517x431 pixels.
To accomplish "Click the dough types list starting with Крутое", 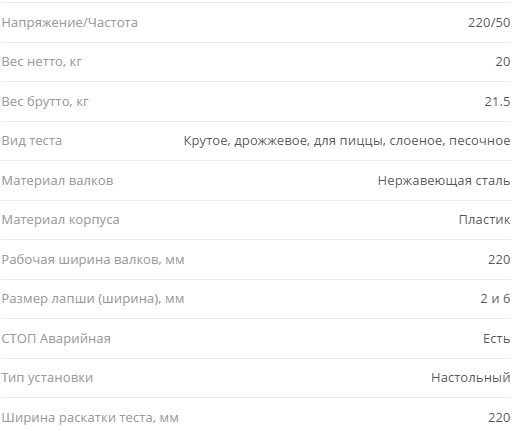I will point(347,141).
